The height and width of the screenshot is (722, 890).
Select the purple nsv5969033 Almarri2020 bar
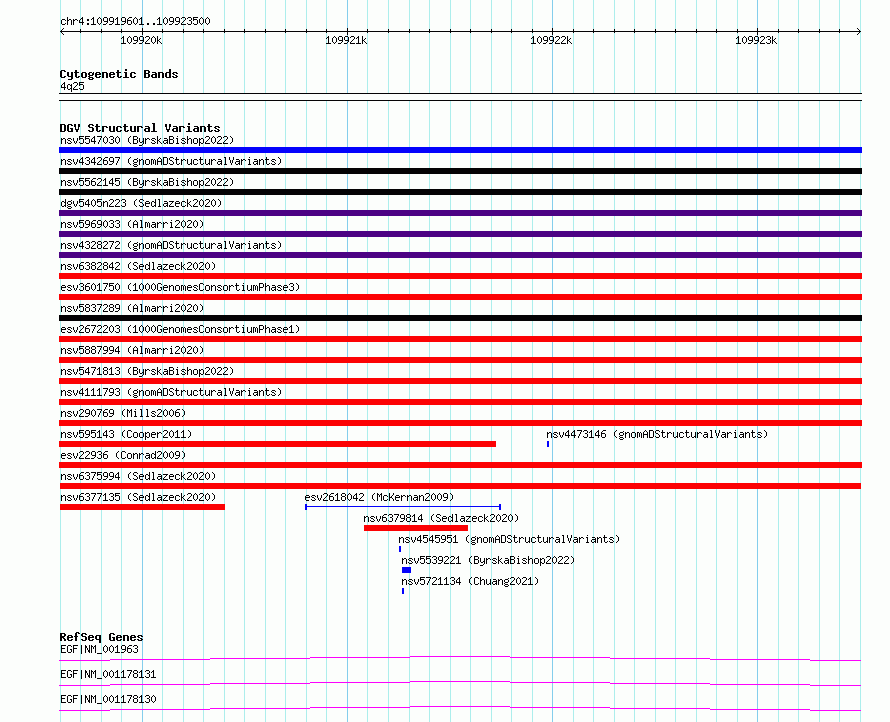(x=460, y=234)
